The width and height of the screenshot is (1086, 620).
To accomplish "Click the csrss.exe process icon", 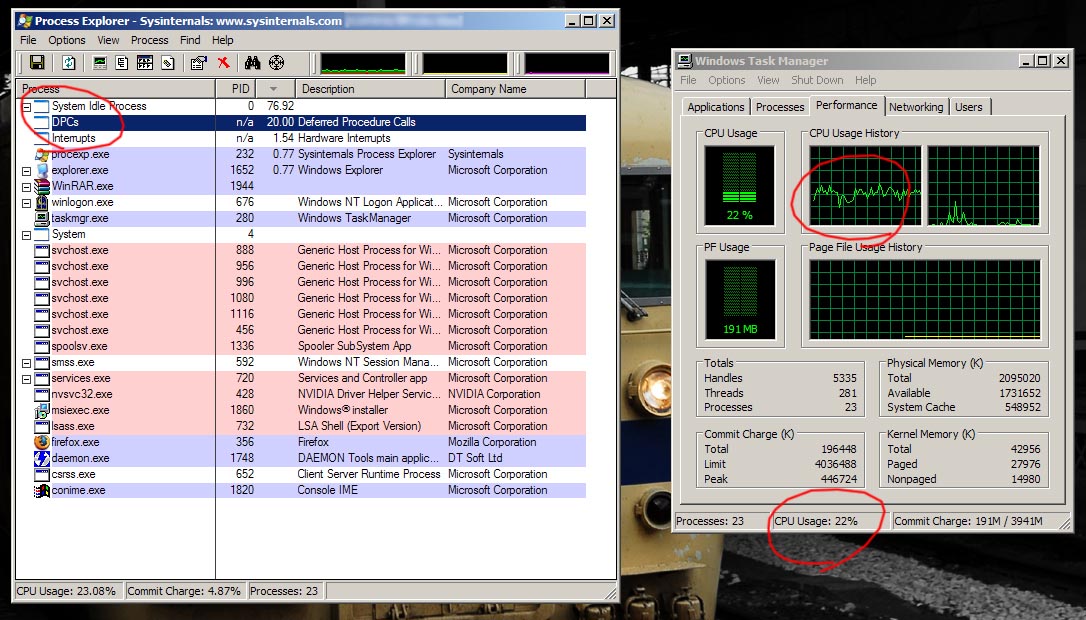I will (42, 475).
